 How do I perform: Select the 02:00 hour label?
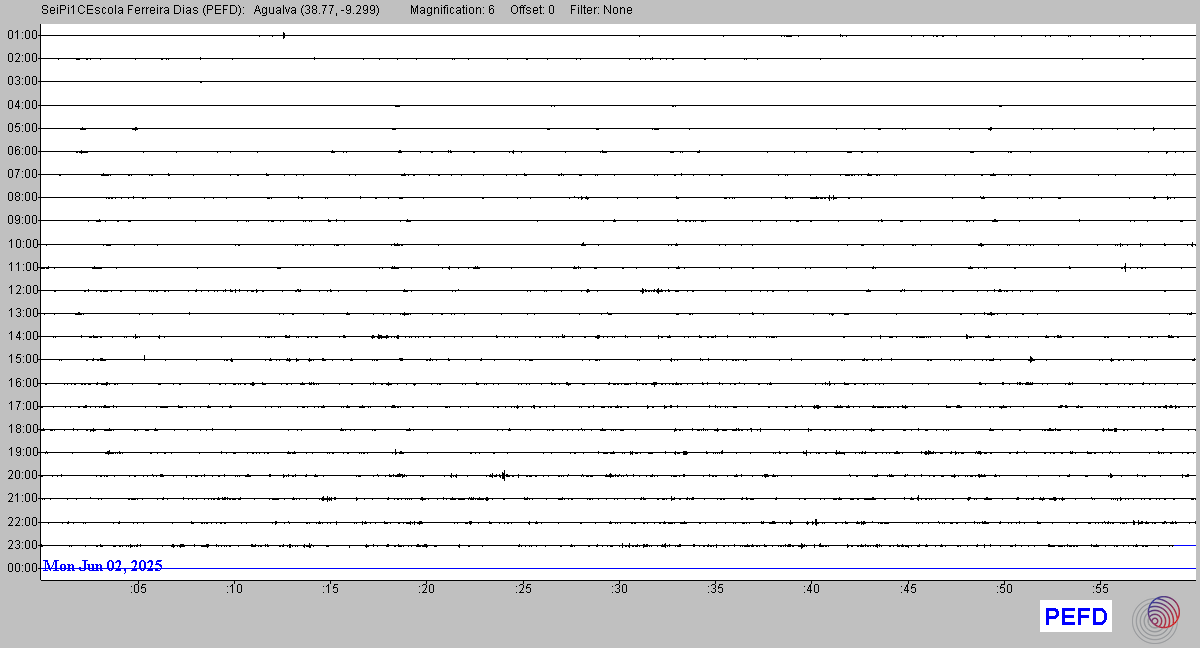click(22, 58)
